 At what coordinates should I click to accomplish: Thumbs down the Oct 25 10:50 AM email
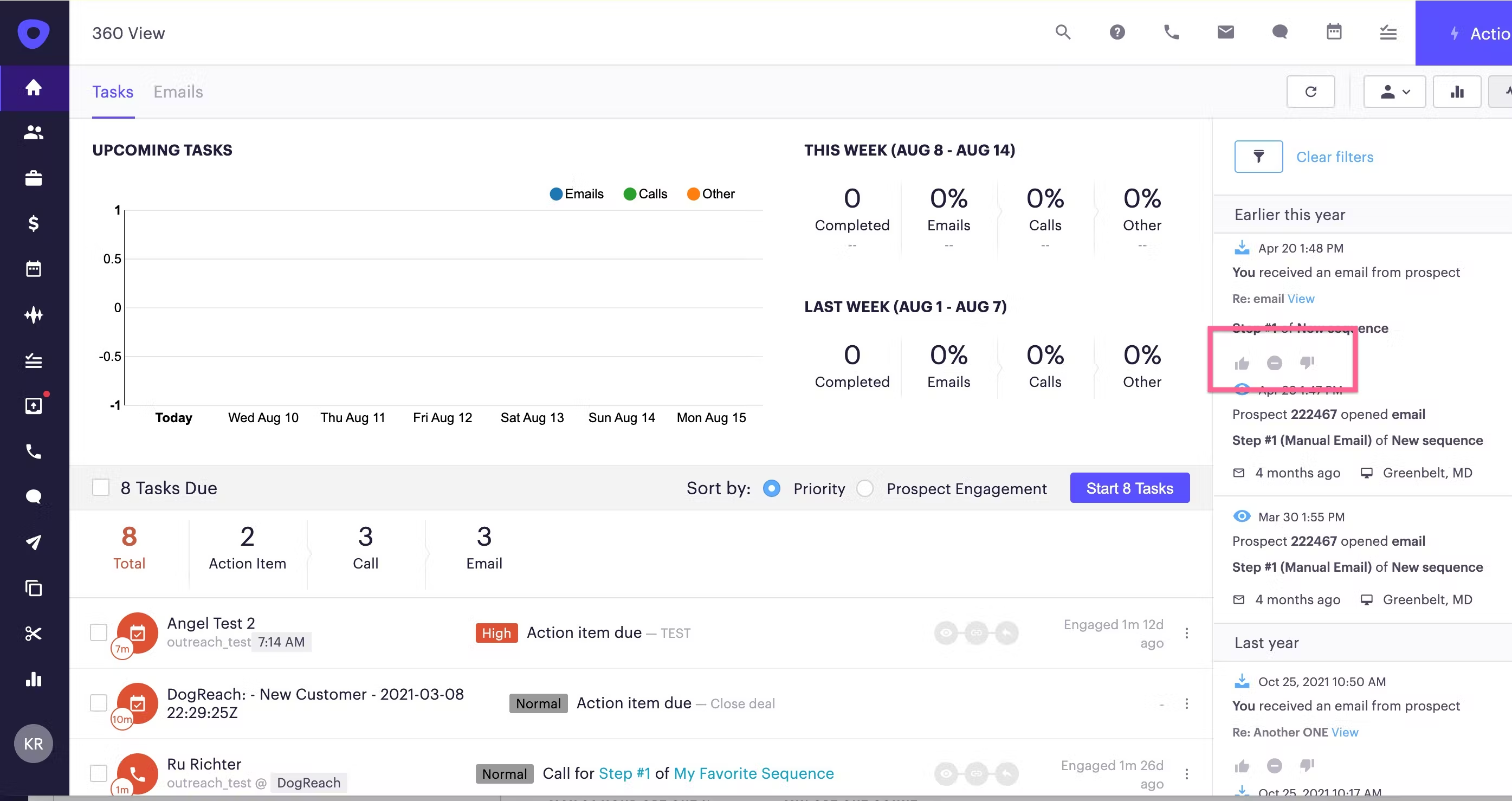click(1307, 766)
